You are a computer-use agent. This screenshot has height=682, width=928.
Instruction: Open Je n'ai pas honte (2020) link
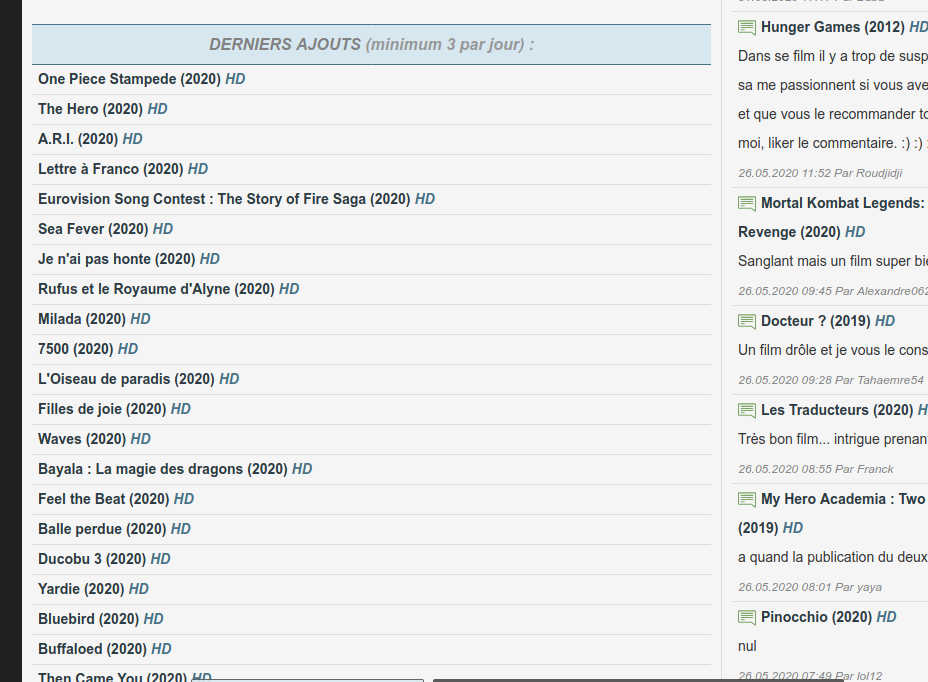128,259
